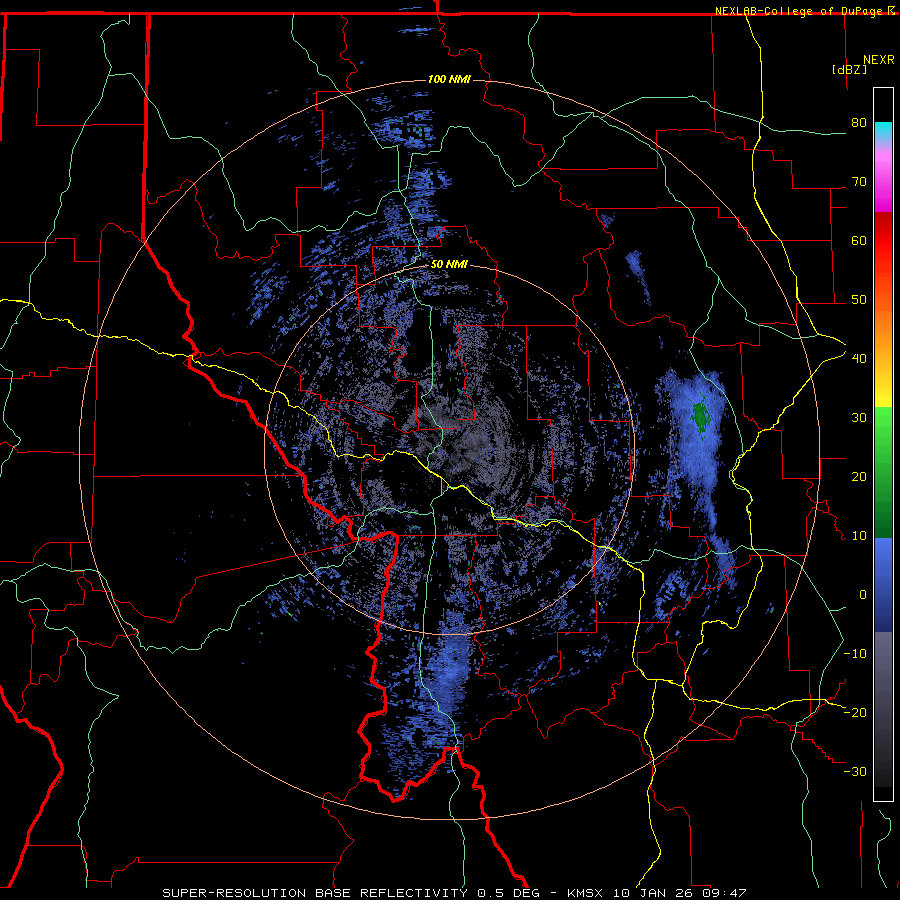Click the 70 value on the dBZ scale
Screen dimensions: 900x900
[x=859, y=182]
